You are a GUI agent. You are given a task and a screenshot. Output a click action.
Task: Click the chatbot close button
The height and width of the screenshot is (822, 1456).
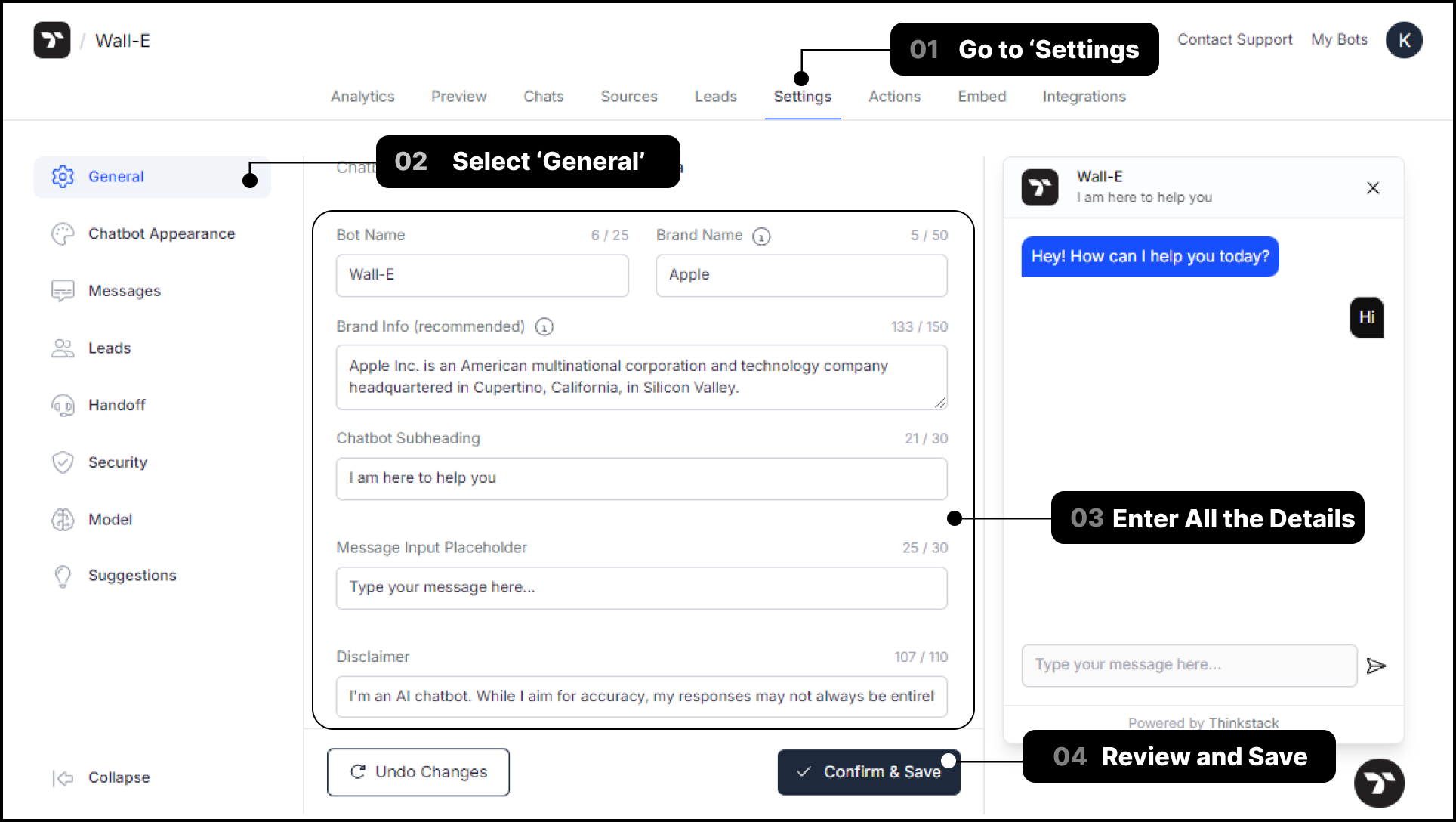(1374, 188)
